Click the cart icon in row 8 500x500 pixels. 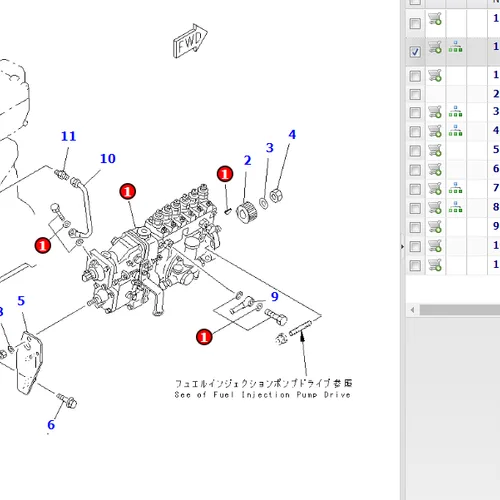point(435,208)
